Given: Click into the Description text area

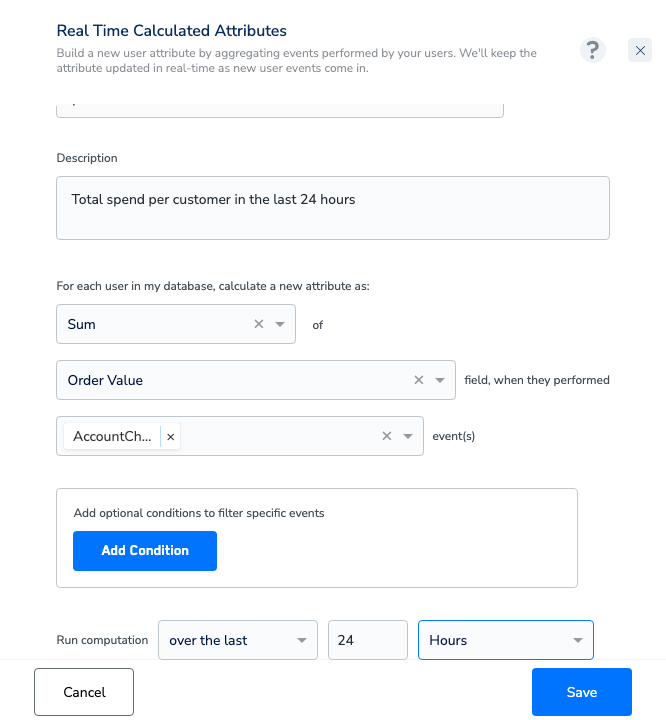Looking at the screenshot, I should [333, 208].
